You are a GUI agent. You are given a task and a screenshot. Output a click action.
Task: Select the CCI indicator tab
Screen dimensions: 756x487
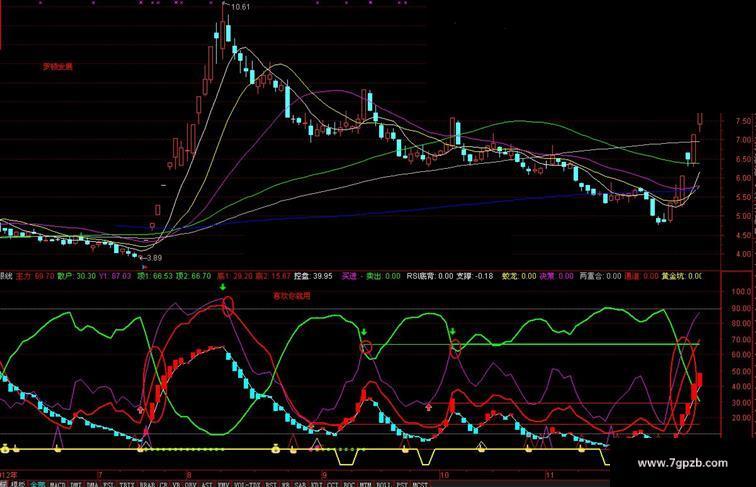pyautogui.click(x=333, y=484)
